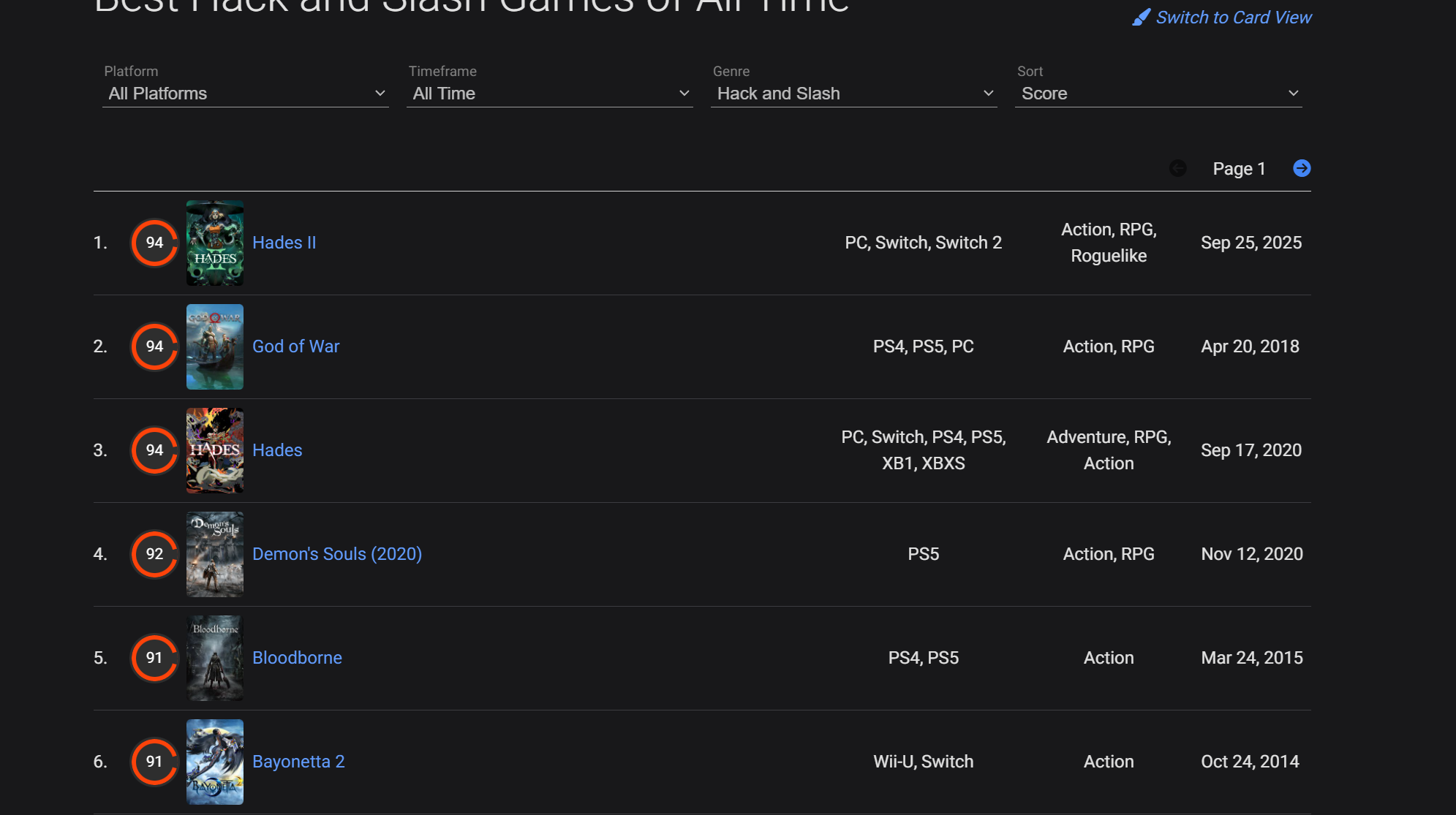
Task: Click the Action, RPG genre for God of War
Action: (1109, 346)
